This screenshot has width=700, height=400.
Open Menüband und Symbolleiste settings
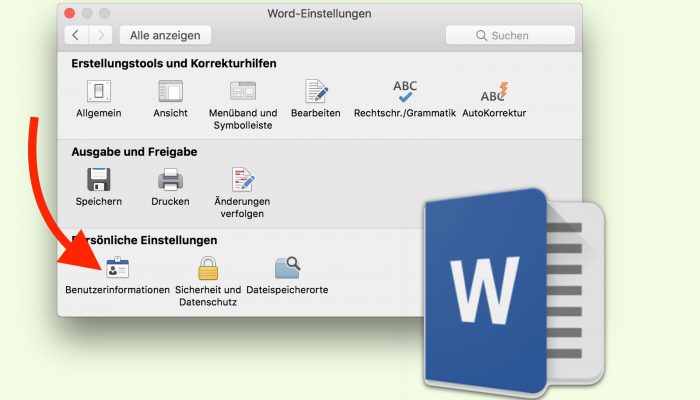[243, 91]
